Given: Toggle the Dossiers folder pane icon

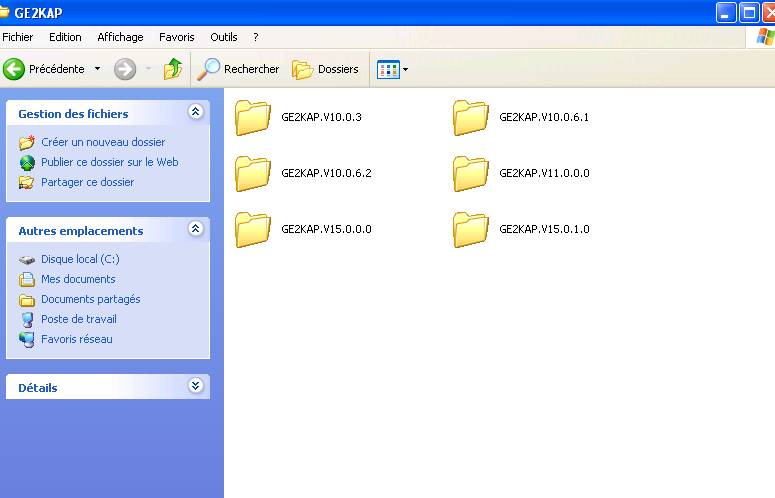Looking at the screenshot, I should pos(302,70).
